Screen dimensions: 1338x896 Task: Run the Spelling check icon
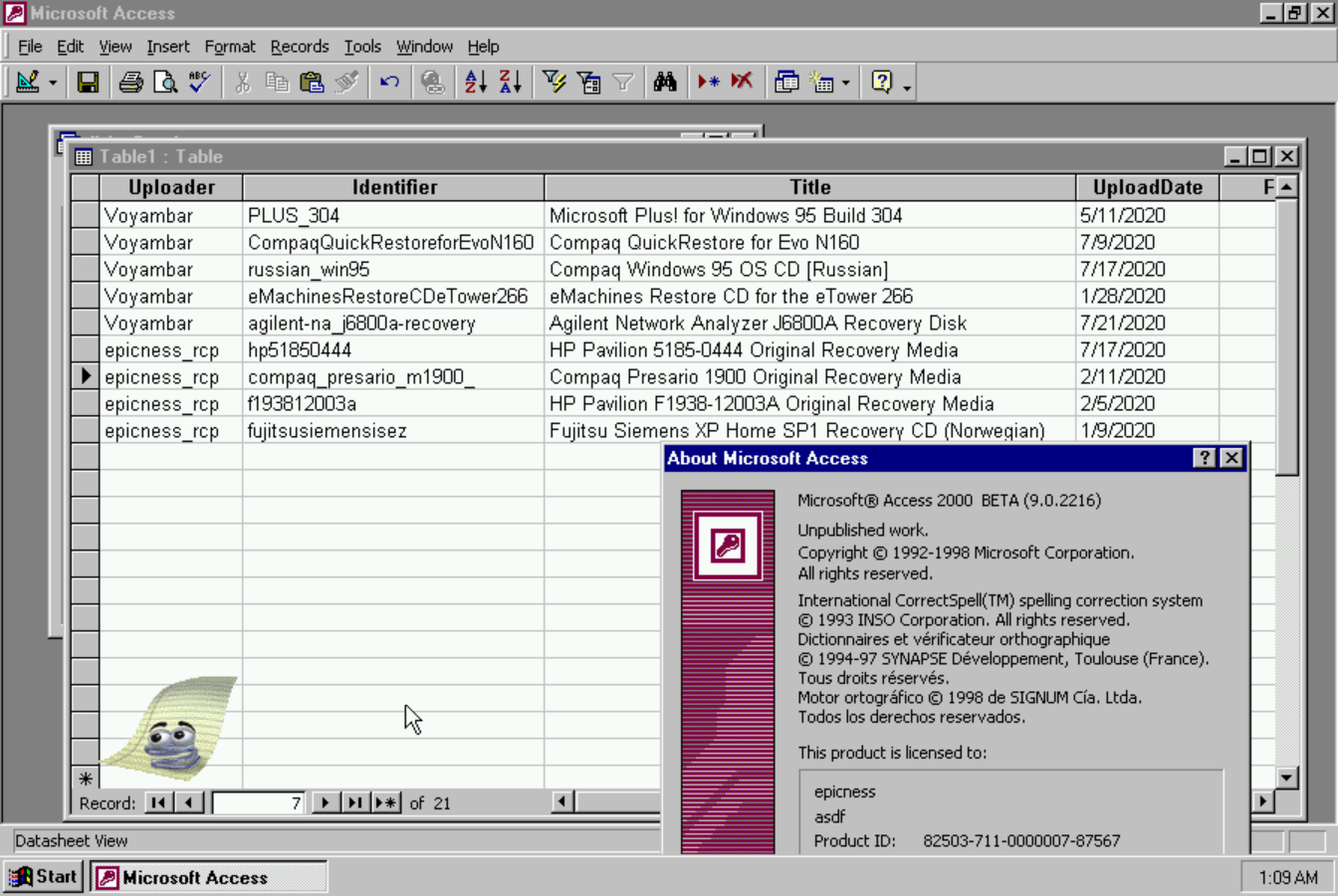[200, 82]
